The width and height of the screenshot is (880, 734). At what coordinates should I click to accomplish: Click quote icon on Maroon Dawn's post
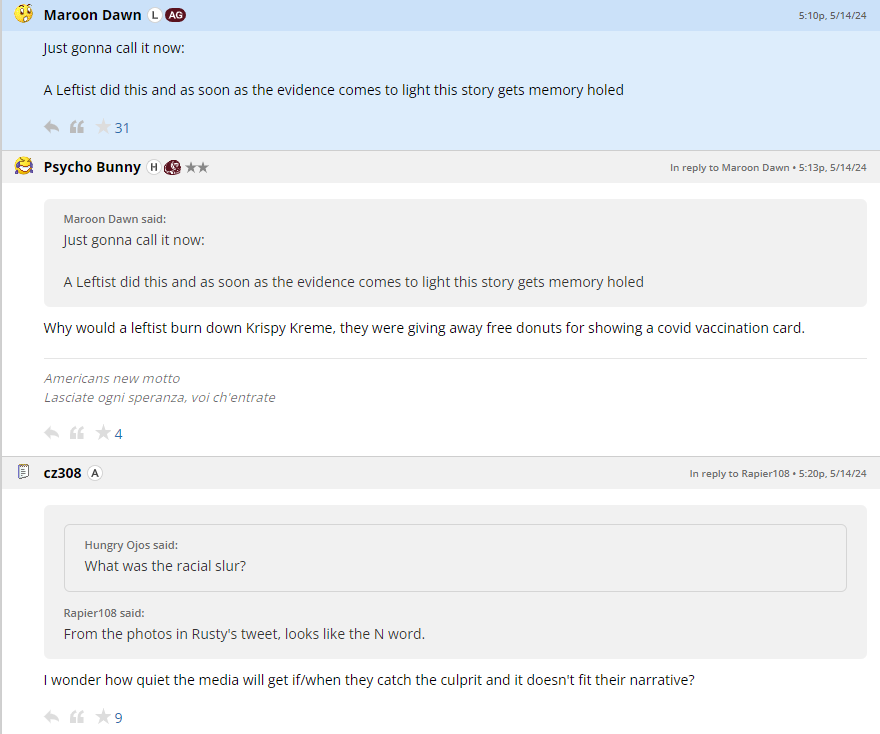pos(77,127)
